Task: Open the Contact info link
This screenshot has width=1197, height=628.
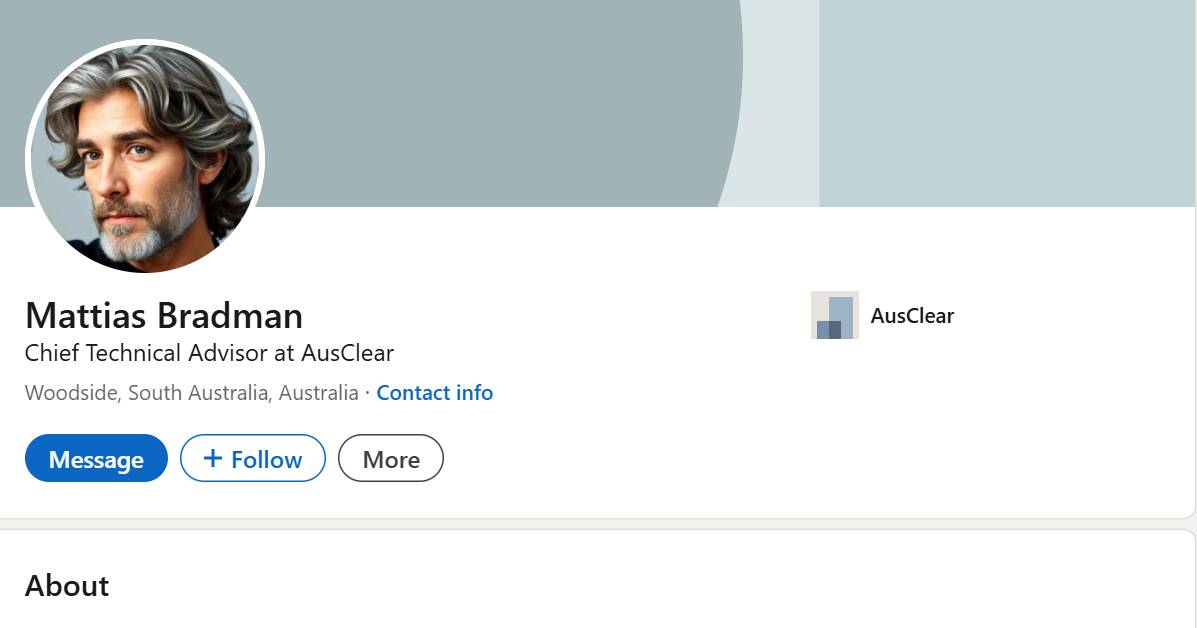Action: [x=434, y=393]
